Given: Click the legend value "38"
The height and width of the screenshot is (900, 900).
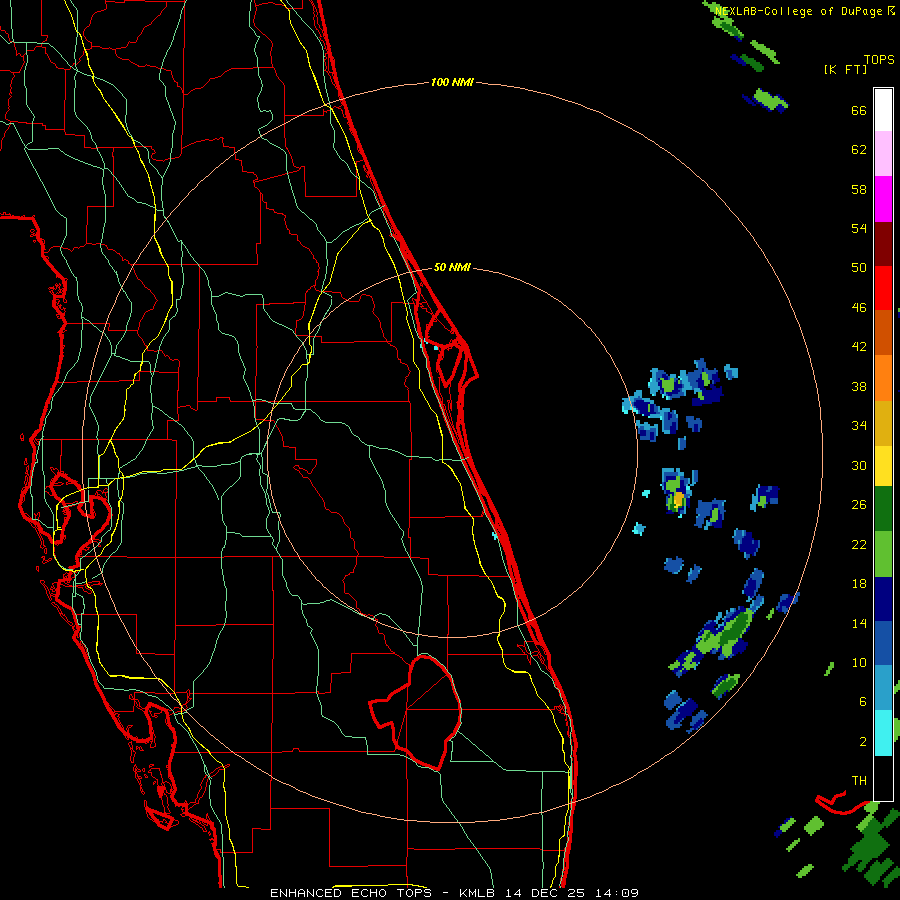Looking at the screenshot, I should pyautogui.click(x=859, y=386).
